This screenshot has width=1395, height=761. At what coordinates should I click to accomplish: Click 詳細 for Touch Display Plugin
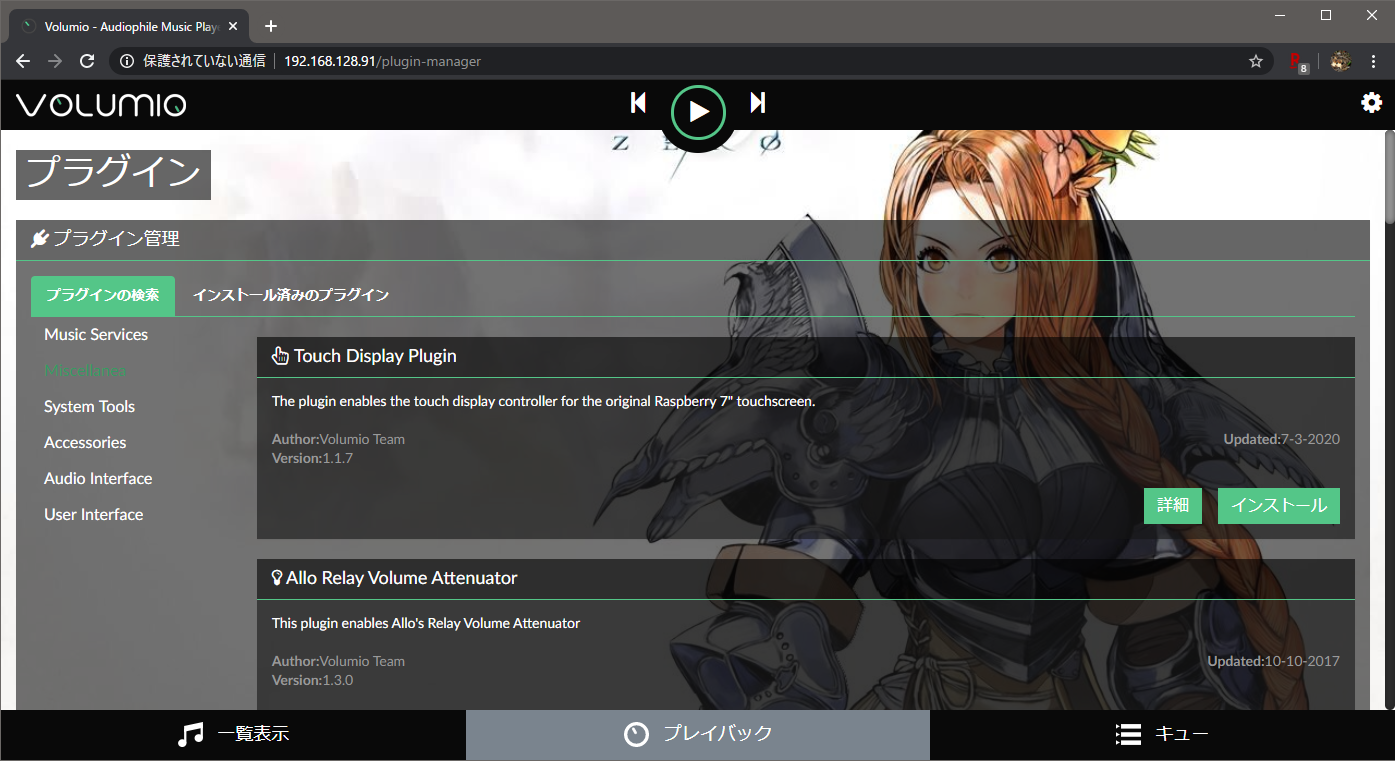(1173, 505)
